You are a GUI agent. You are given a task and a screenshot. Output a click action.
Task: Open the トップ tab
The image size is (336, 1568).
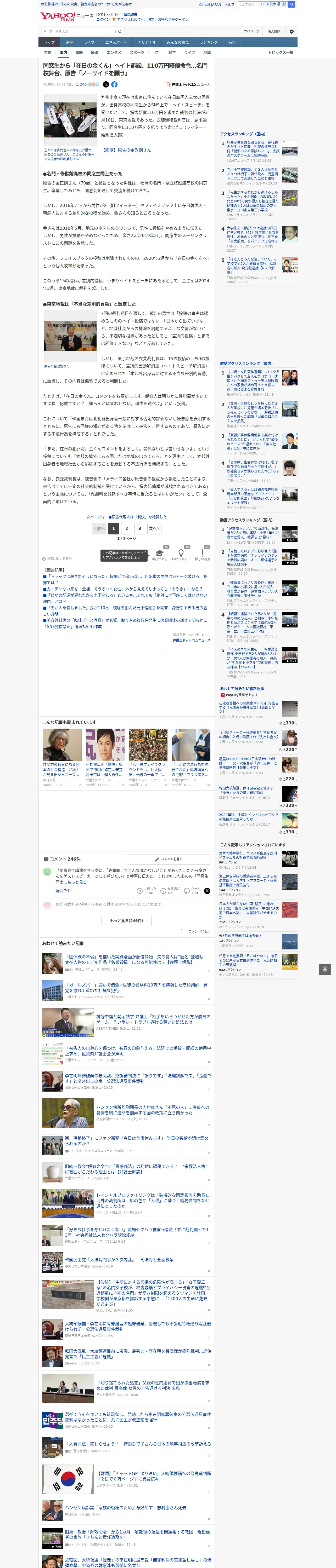49,43
